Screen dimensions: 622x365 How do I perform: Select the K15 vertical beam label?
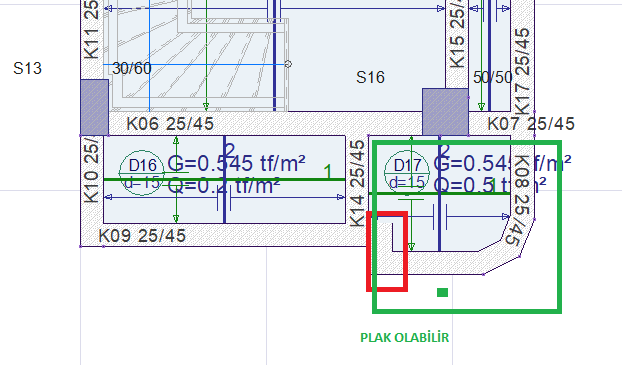457,34
